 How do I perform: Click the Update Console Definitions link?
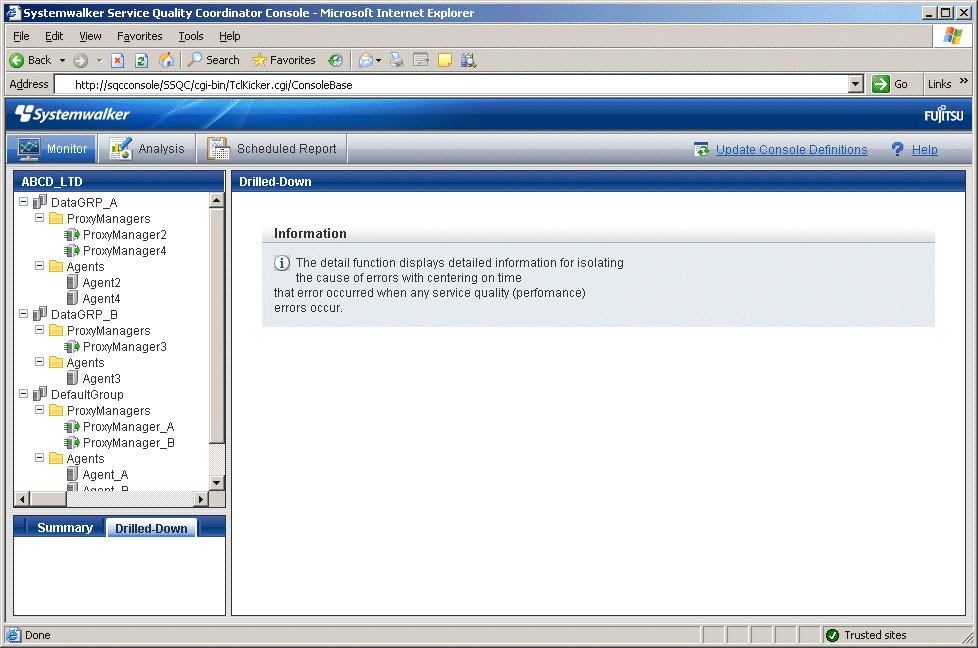click(x=792, y=150)
